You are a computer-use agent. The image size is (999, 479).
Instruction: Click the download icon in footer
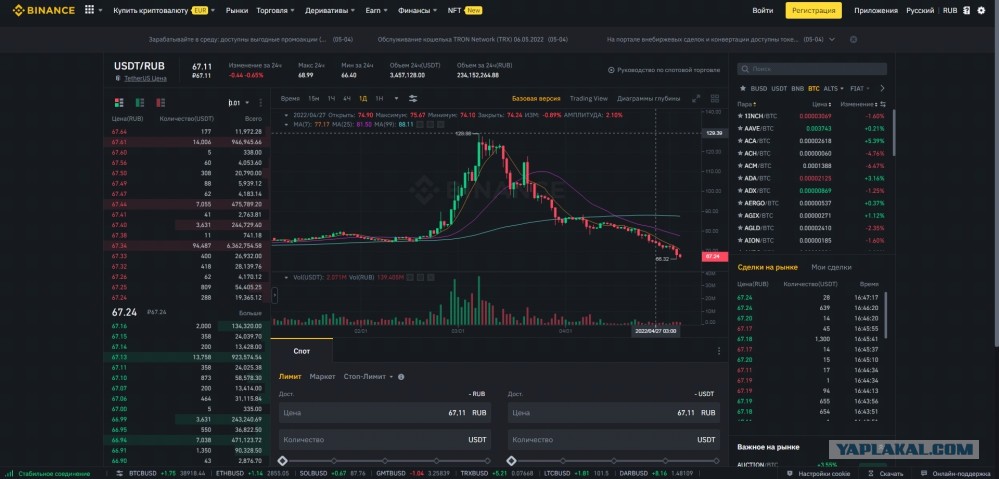(870, 474)
